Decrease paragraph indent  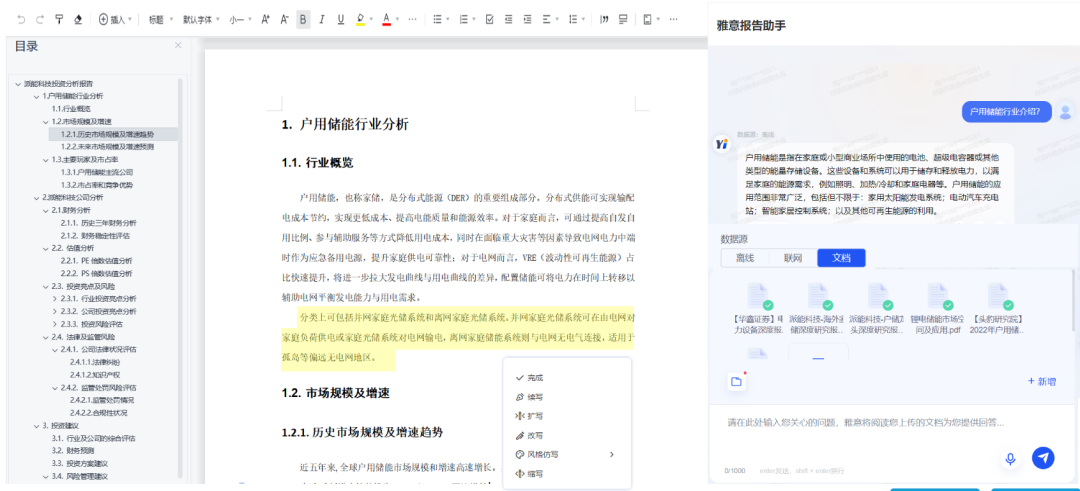click(508, 19)
